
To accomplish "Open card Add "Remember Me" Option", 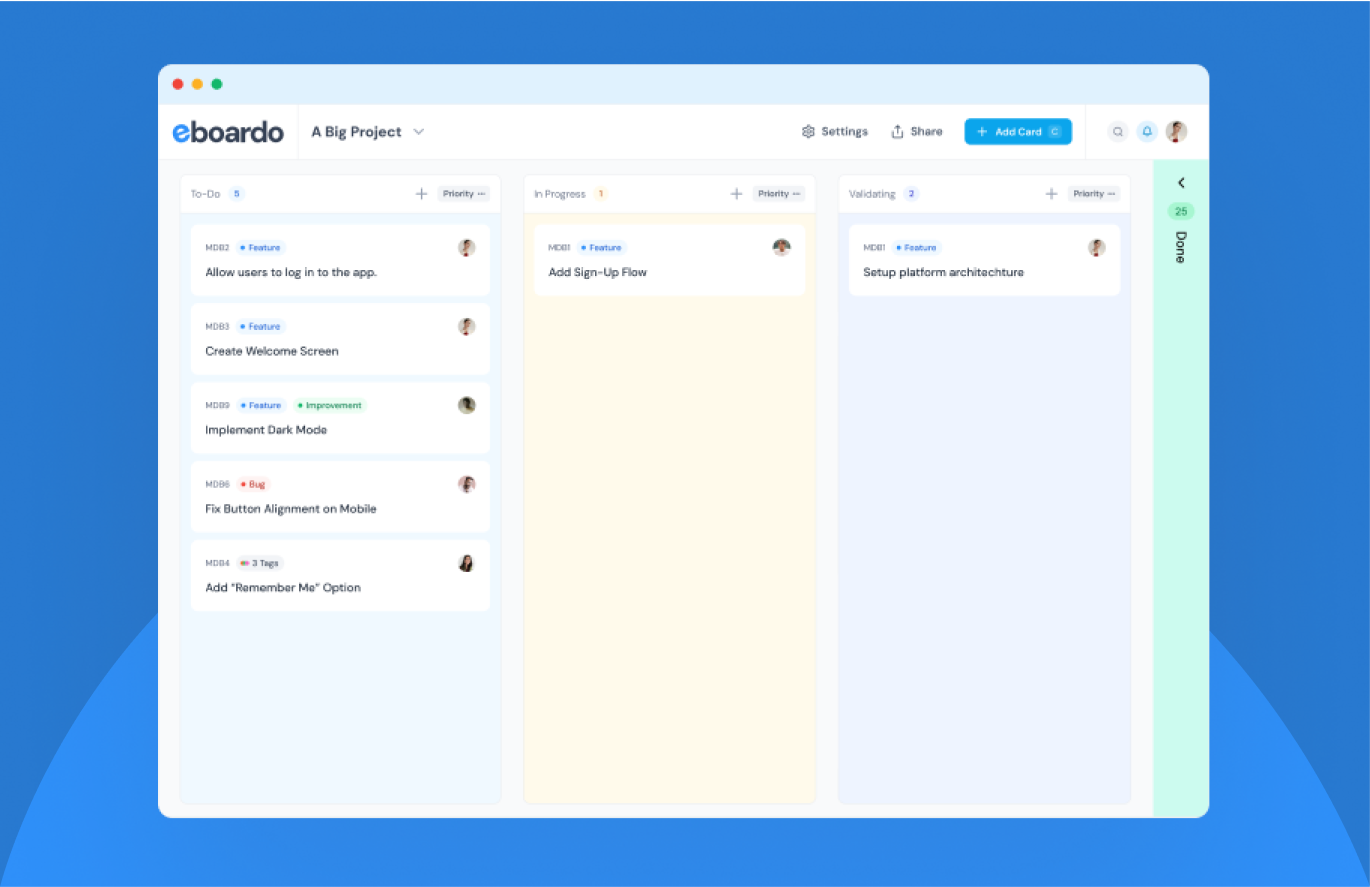I will point(340,576).
